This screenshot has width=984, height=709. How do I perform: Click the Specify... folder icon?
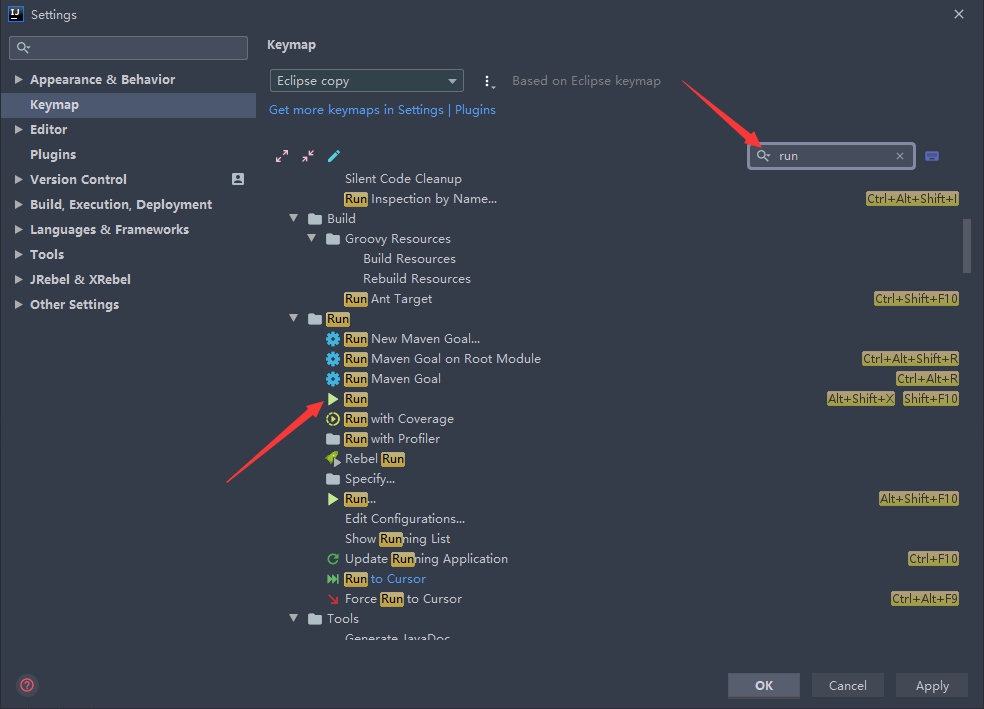click(333, 479)
